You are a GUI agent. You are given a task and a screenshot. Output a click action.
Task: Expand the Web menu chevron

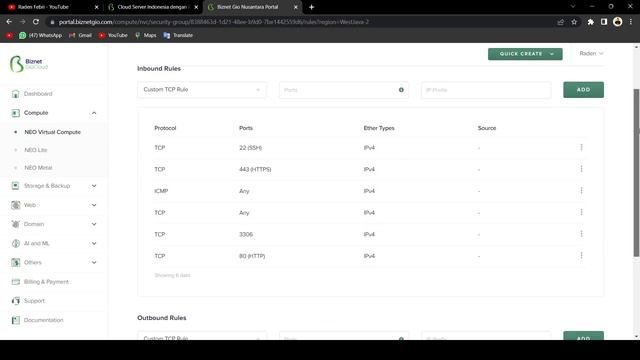pos(94,205)
